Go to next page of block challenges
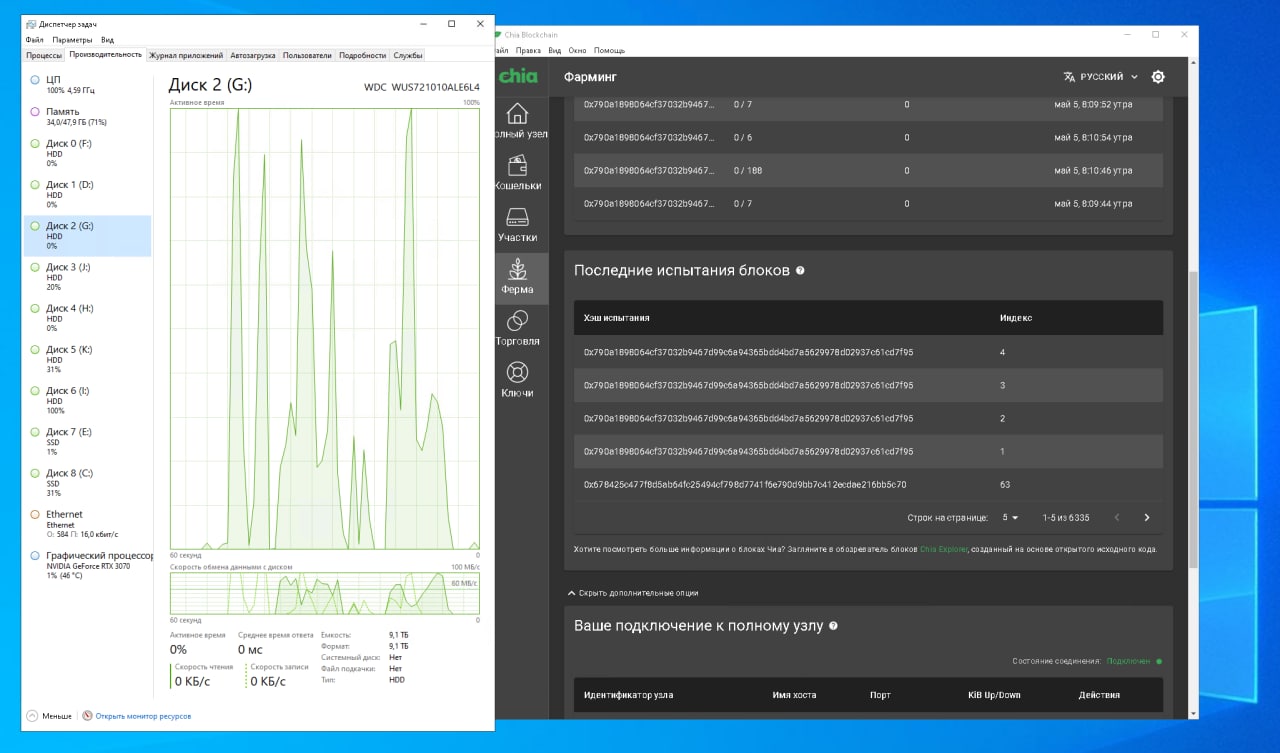1280x753 pixels. pos(1147,517)
